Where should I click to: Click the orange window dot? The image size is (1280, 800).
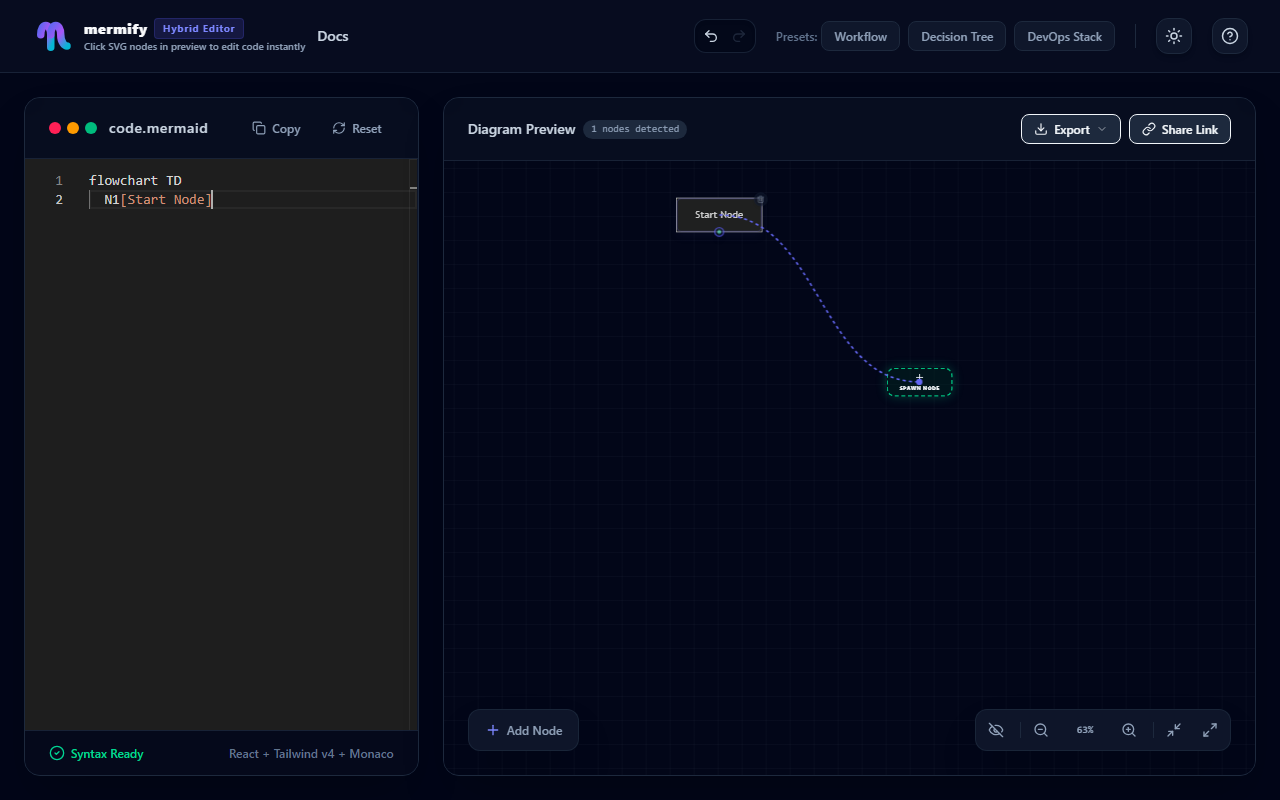click(x=73, y=128)
